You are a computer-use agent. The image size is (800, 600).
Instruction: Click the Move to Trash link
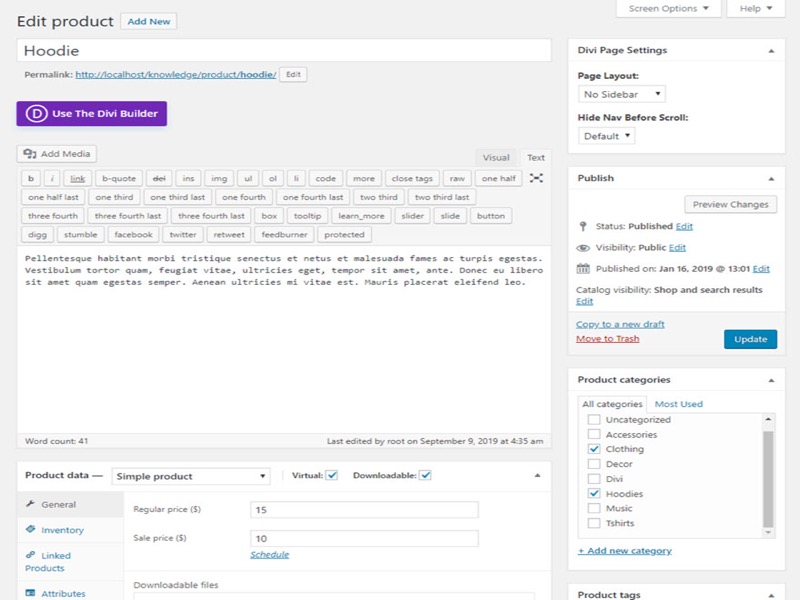[x=607, y=339]
